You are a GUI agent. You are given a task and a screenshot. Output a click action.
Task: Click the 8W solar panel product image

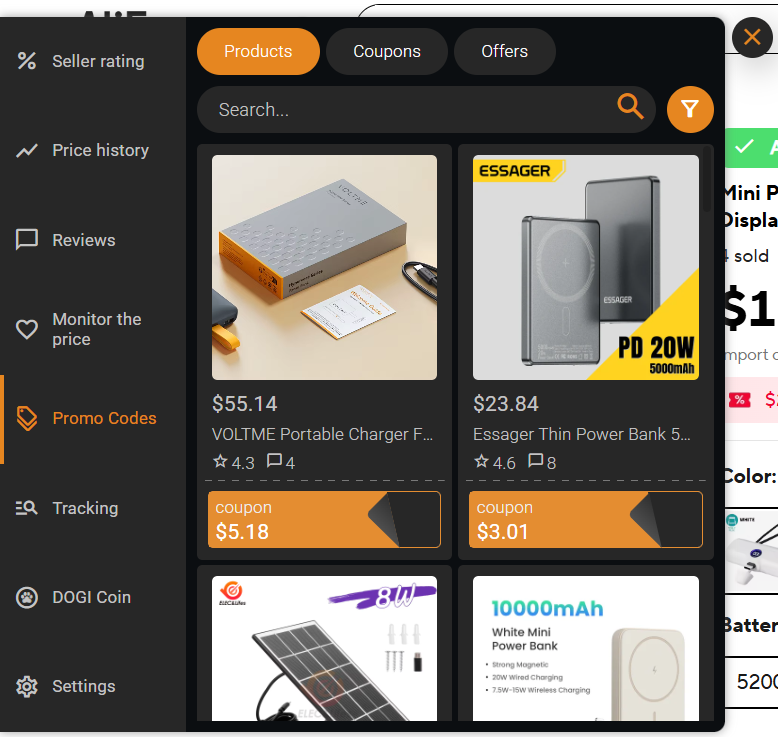pyautogui.click(x=324, y=648)
